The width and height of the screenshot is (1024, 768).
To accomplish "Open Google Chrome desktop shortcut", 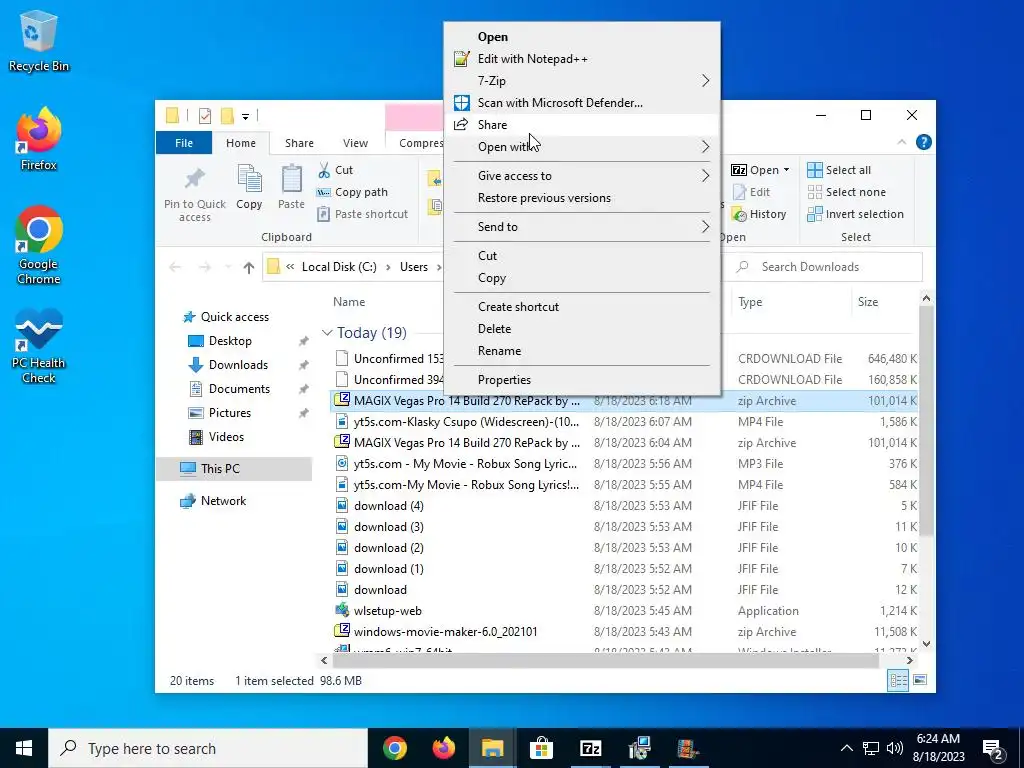I will coord(38,246).
